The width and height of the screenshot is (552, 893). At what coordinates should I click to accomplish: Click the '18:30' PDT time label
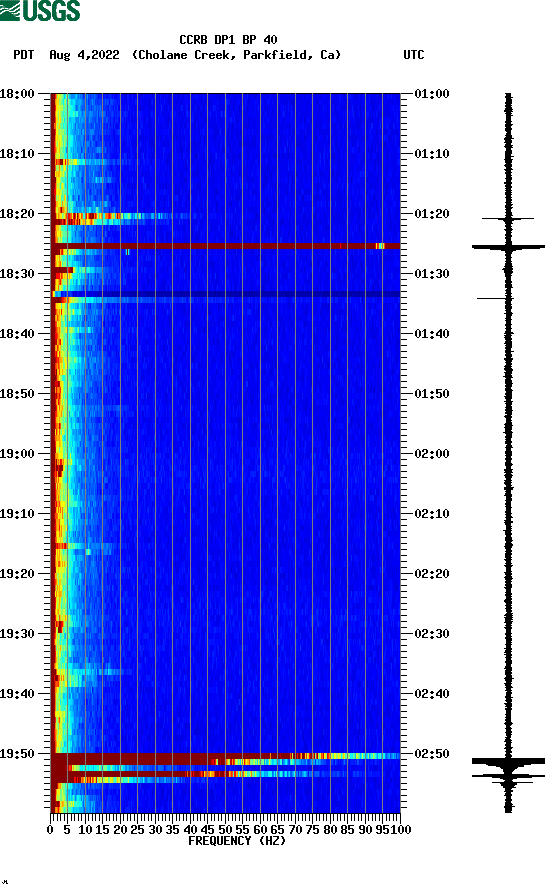(x=17, y=273)
